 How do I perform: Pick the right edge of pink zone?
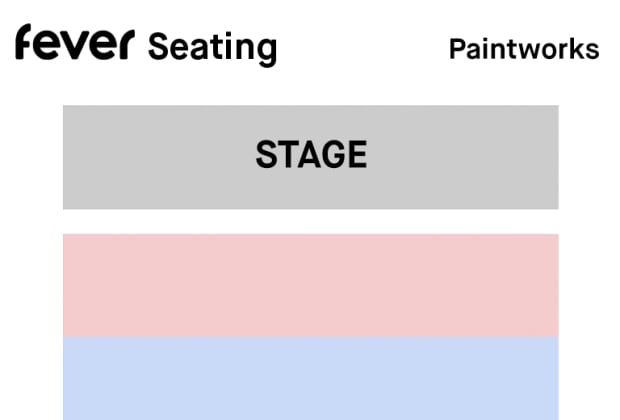click(x=556, y=286)
